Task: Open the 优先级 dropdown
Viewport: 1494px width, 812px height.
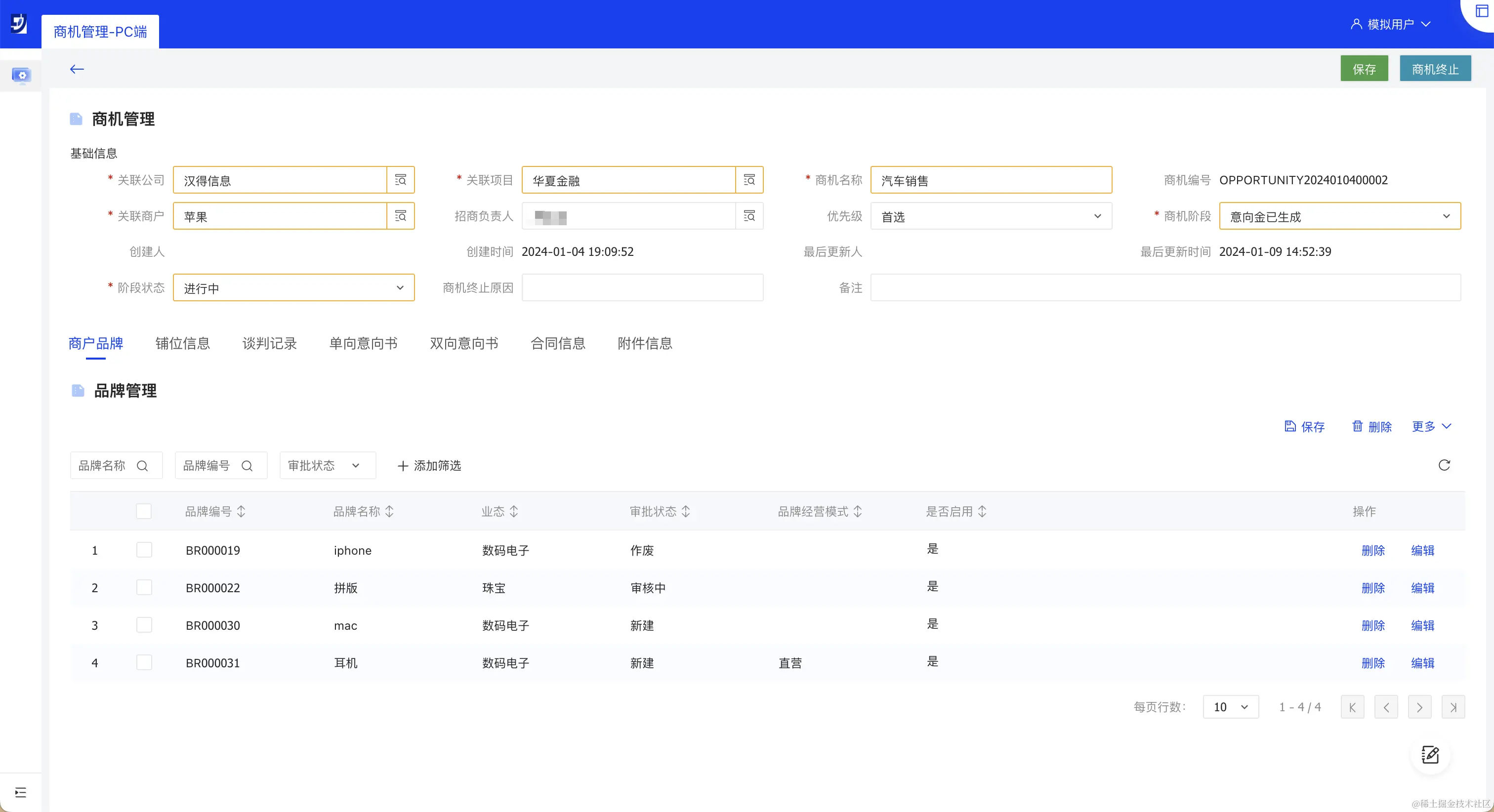Action: tap(991, 216)
